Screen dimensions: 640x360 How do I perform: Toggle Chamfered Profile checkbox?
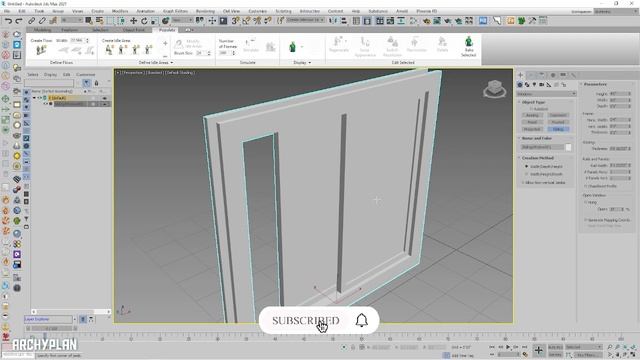586,186
